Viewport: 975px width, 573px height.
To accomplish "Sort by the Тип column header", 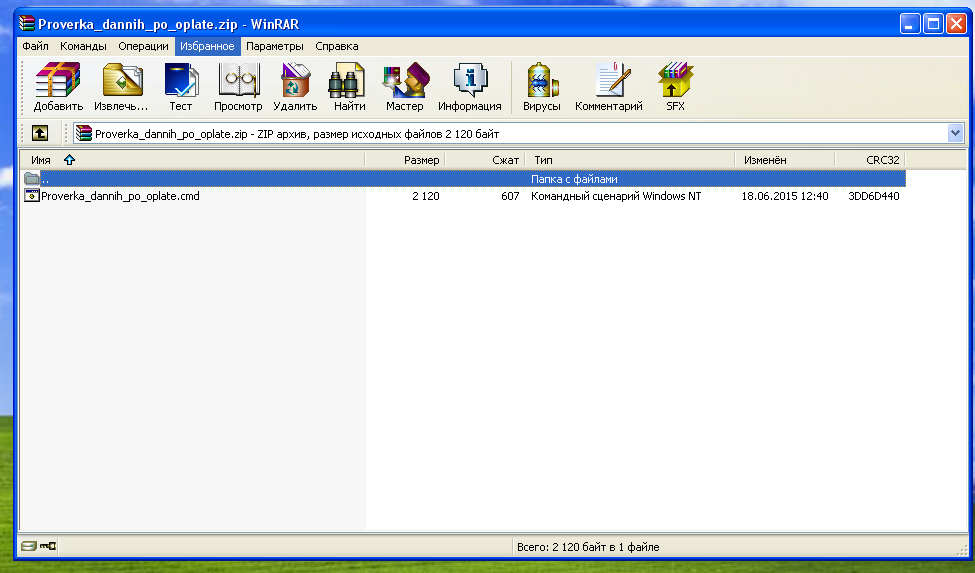I will [630, 160].
